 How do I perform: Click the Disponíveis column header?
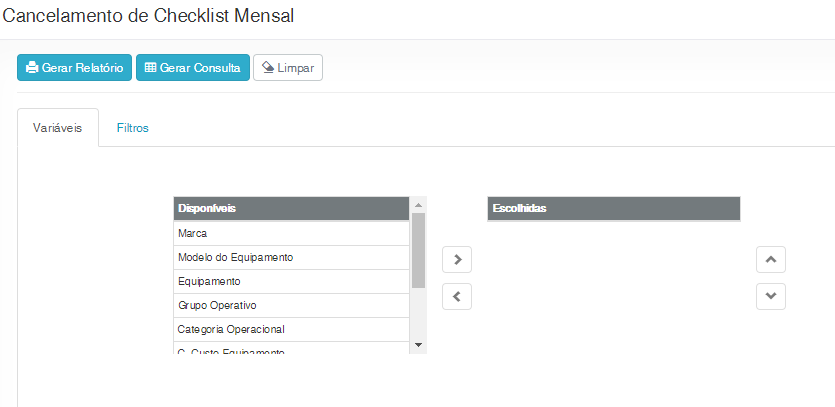pos(291,208)
